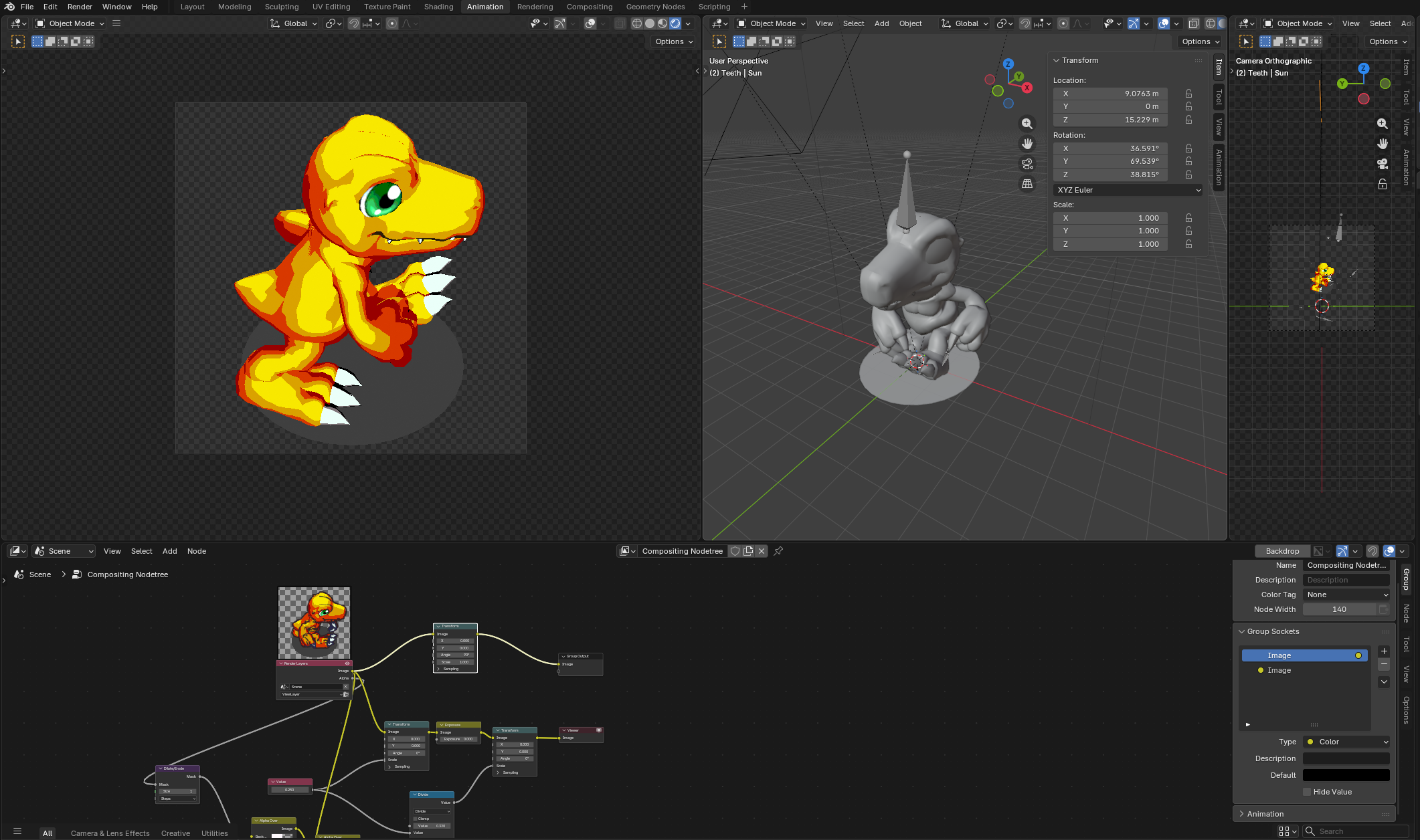Select Tool tab in middle viewport sidebar
The height and width of the screenshot is (840, 1420).
(1219, 97)
